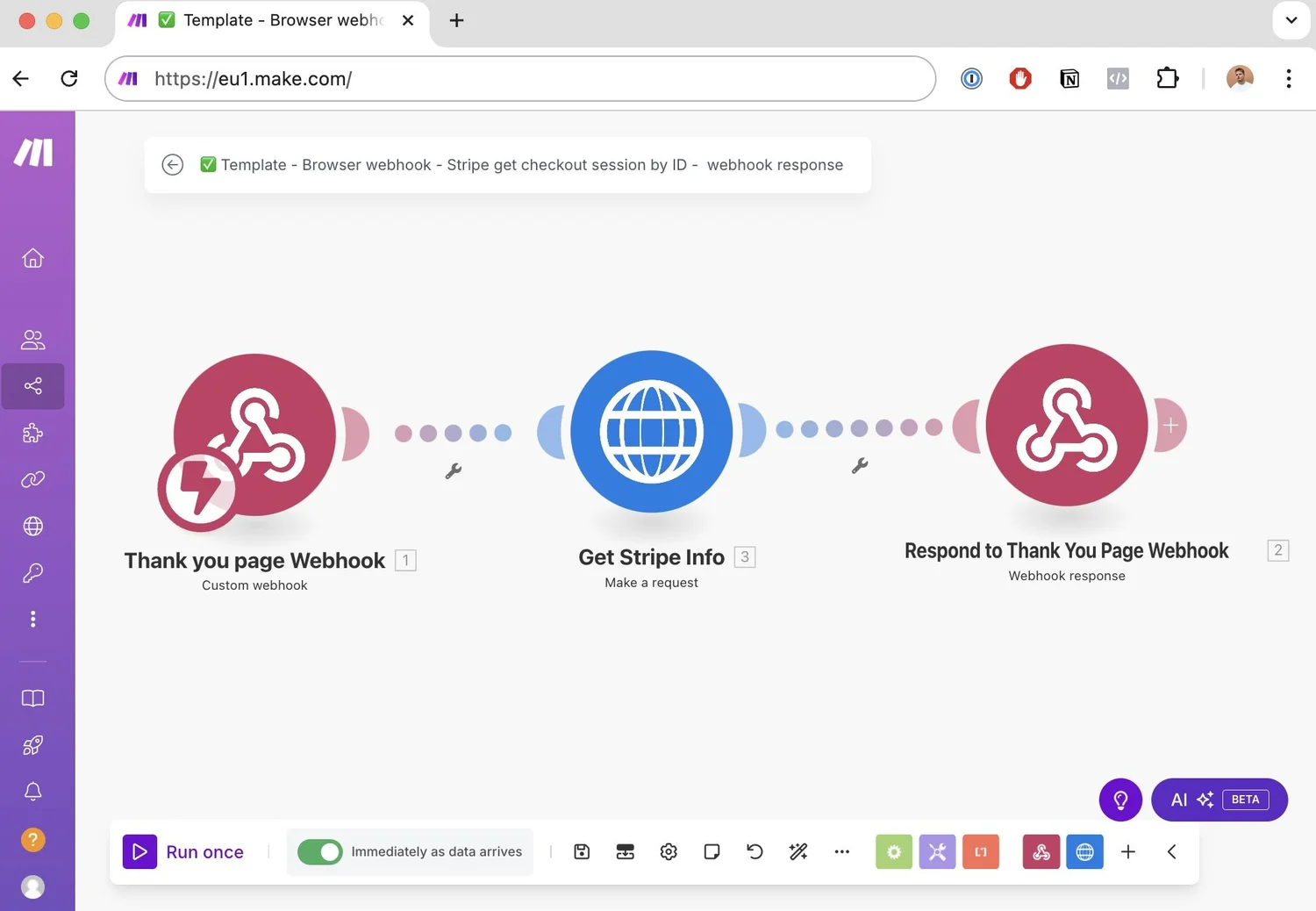1316x911 pixels.
Task: Add a note using the notes icon
Action: (712, 851)
